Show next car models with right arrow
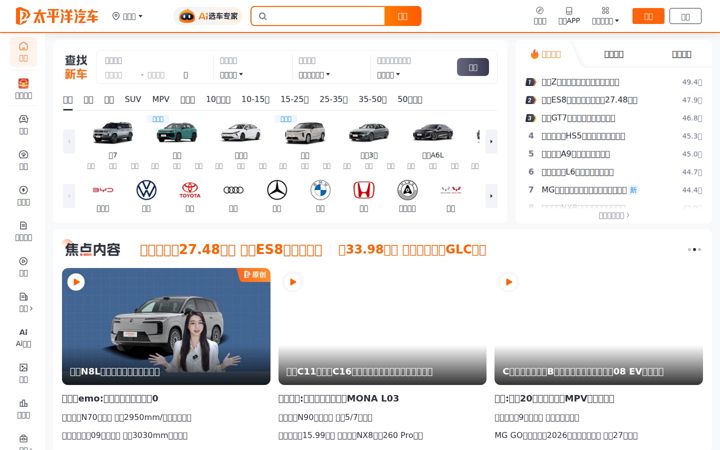Viewport: 720px width, 450px height. 491,141
